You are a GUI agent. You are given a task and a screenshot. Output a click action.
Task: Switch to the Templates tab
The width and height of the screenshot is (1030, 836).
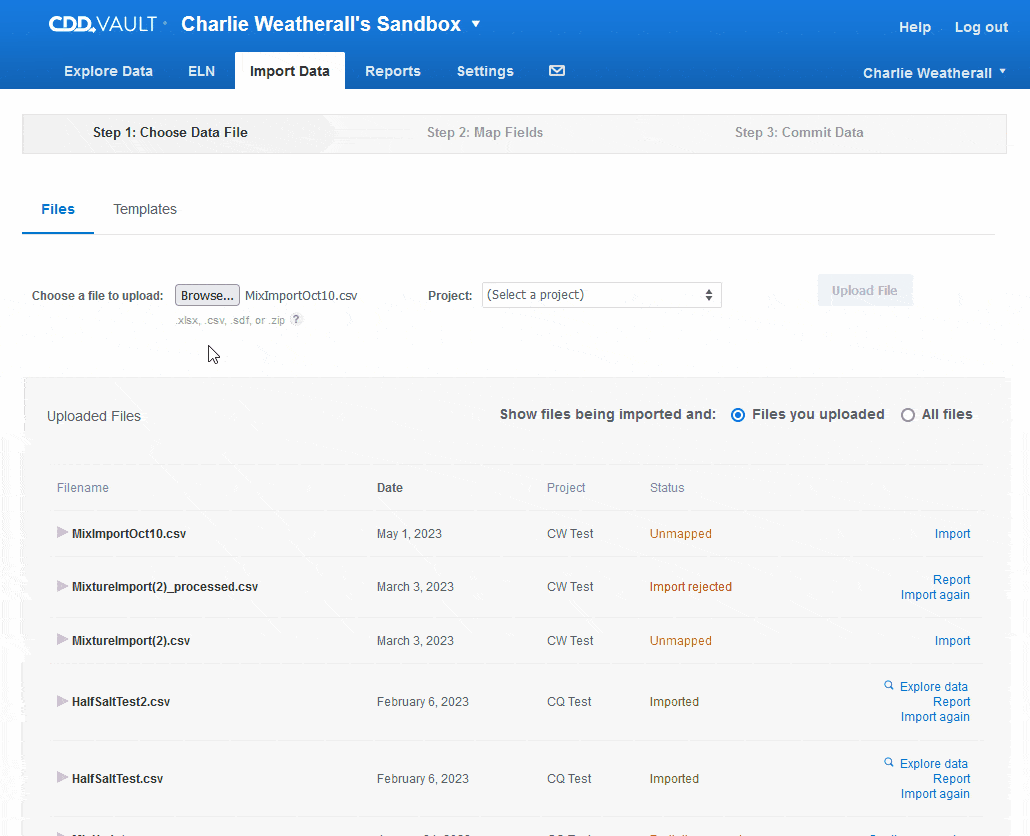pos(144,209)
